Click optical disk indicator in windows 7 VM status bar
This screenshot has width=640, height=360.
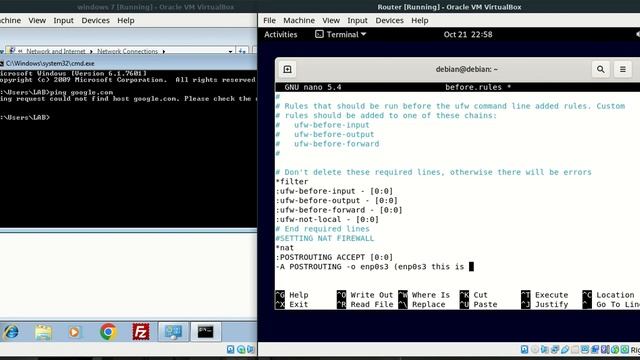click(x=241, y=349)
